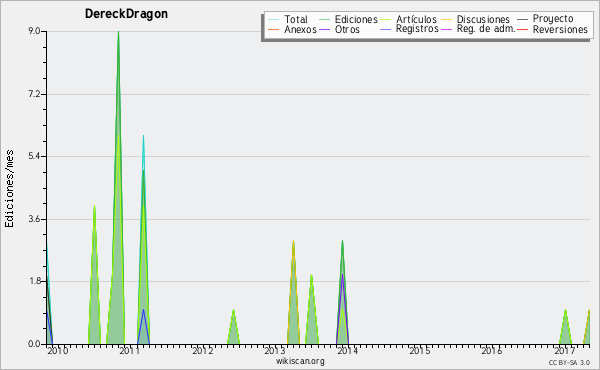This screenshot has height=370, width=600.
Task: Select the Registros legend entry
Action: (x=409, y=29)
